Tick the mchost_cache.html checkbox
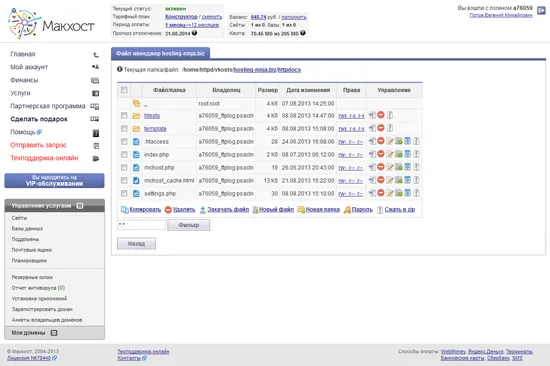Viewport: 550px width, 366px height. click(x=124, y=180)
